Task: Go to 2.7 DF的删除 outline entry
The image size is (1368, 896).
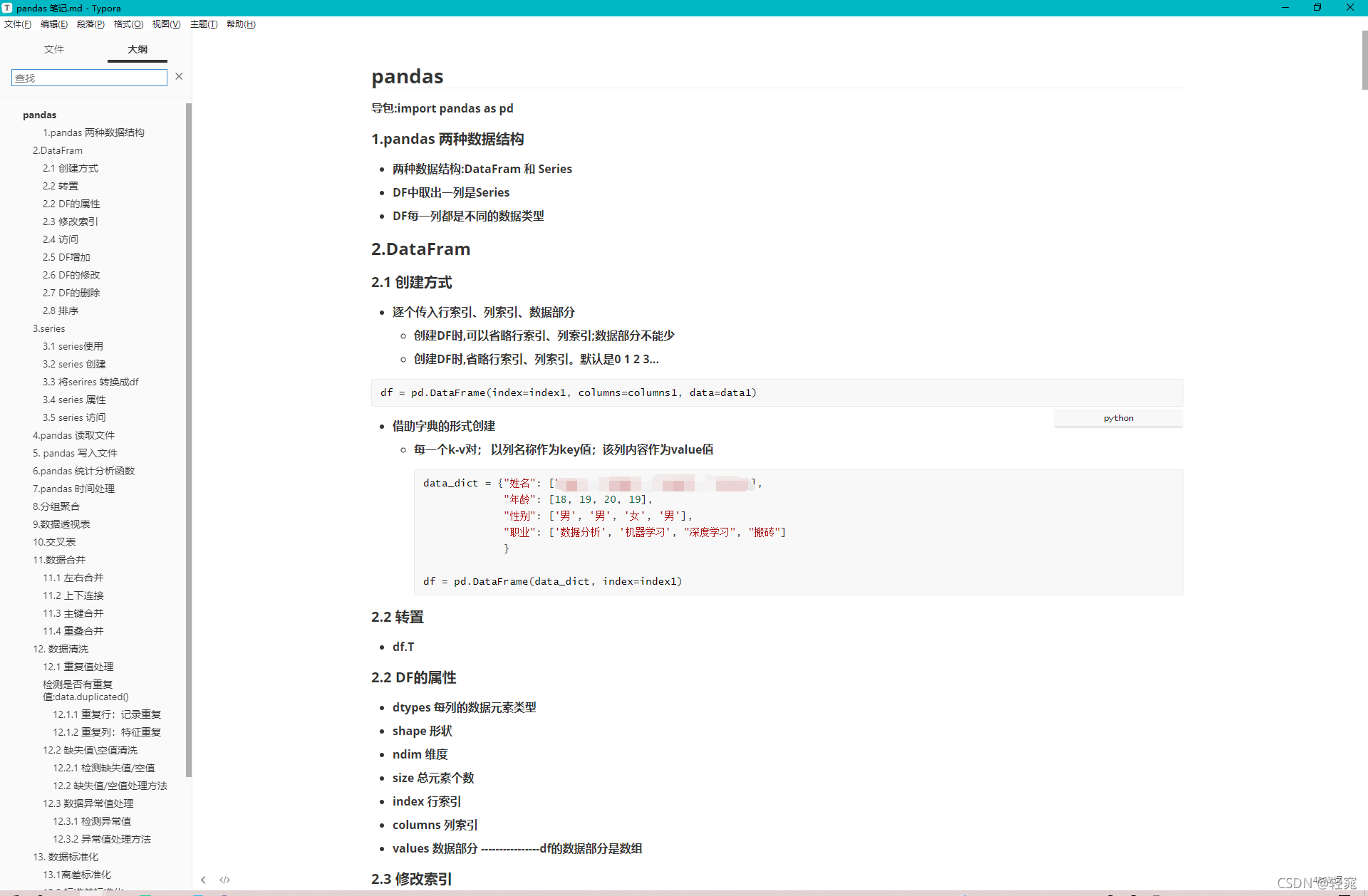Action: tap(71, 293)
